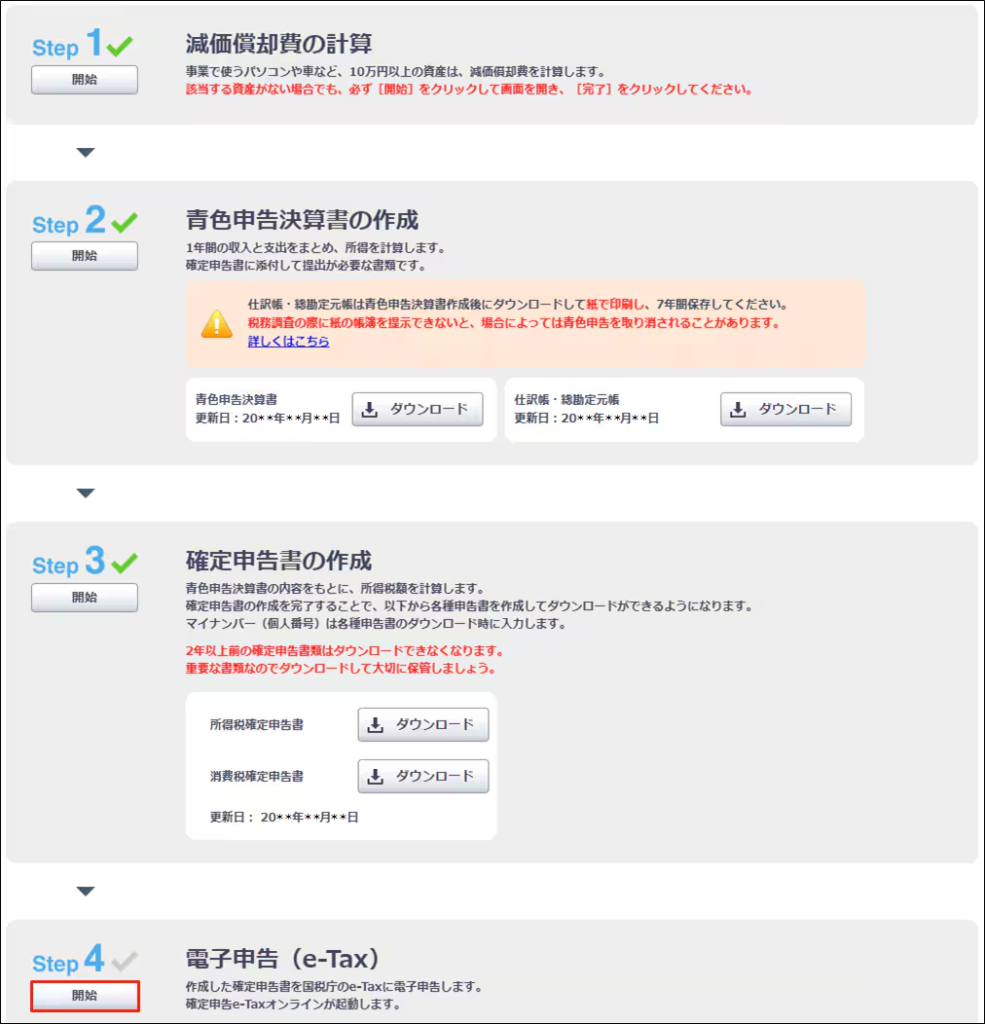This screenshot has width=985, height=1024.
Task: Open the 詳しくはこちら link
Action: [x=288, y=342]
